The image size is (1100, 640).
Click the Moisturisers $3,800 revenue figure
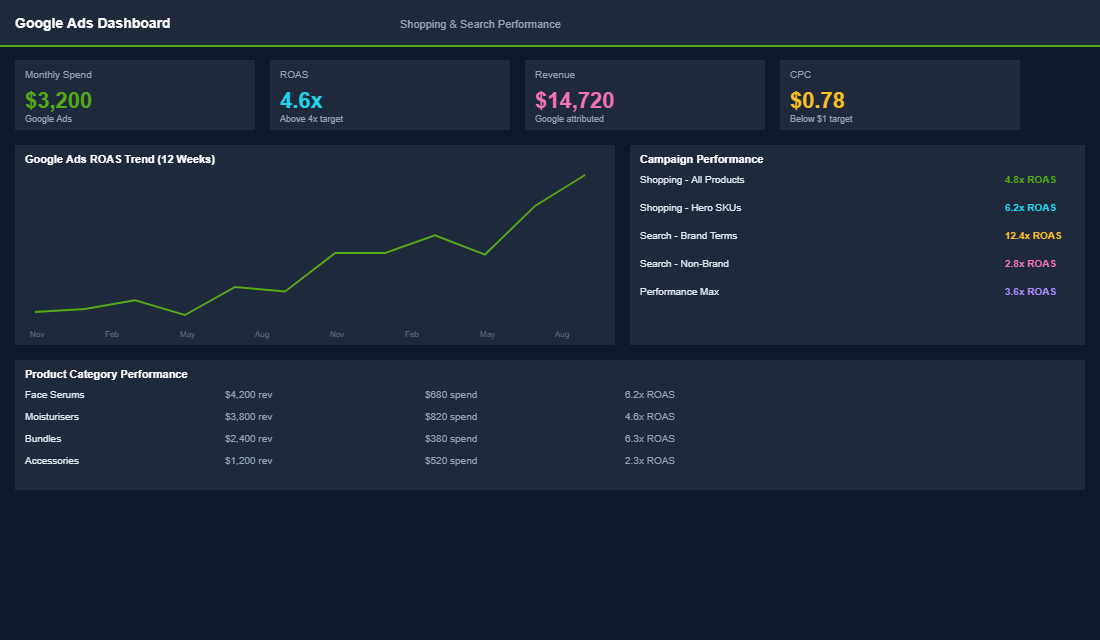pyautogui.click(x=248, y=416)
